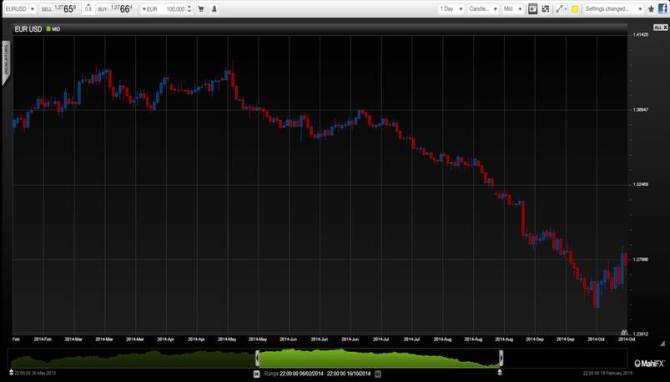670x382 pixels.
Task: Click the price axis label 1.41425
Action: [640, 35]
